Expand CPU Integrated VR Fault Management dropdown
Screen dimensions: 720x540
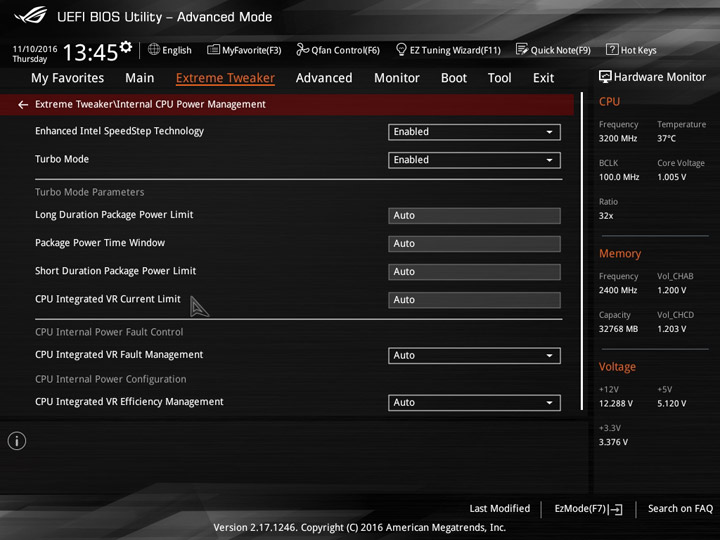point(474,356)
